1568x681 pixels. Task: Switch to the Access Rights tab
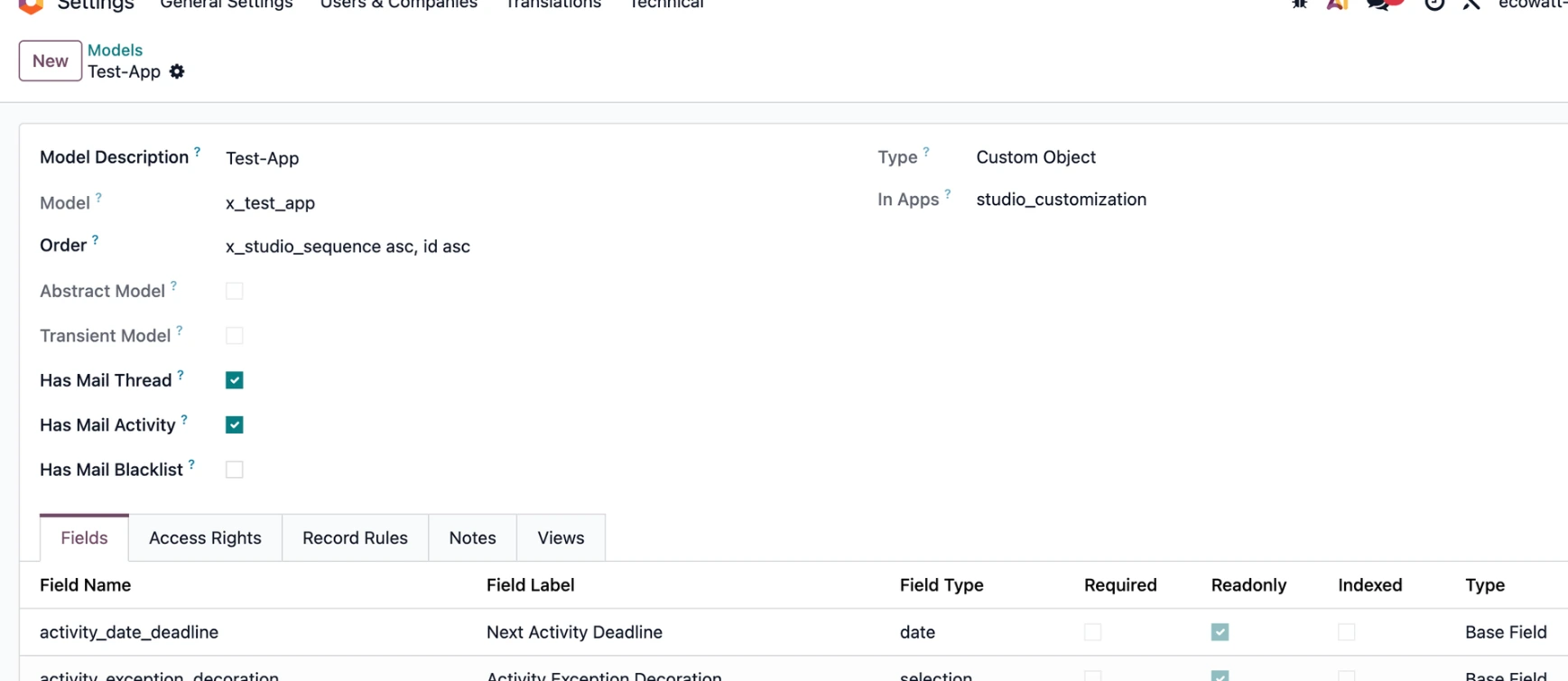(x=205, y=537)
